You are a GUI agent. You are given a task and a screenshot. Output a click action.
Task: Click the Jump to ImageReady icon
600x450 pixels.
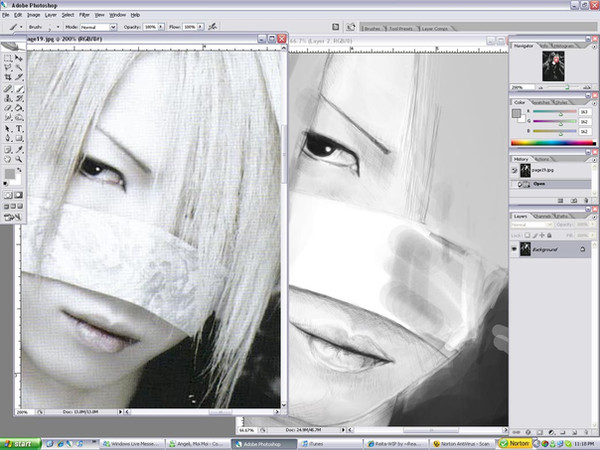[13, 217]
